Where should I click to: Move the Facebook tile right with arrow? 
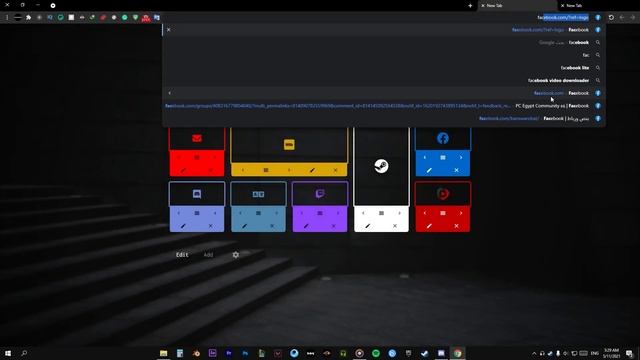pos(461,158)
